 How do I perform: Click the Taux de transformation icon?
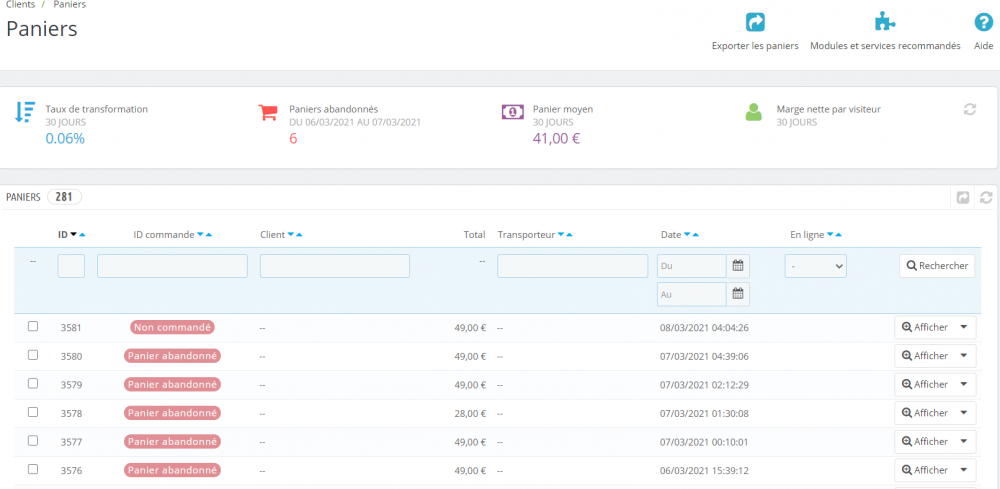[25, 112]
